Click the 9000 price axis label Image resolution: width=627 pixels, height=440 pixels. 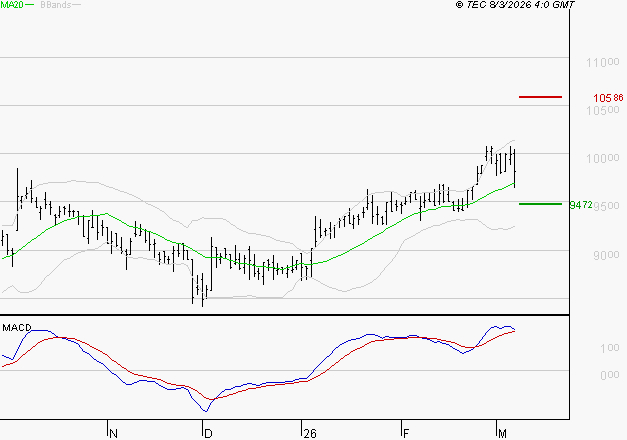point(606,255)
